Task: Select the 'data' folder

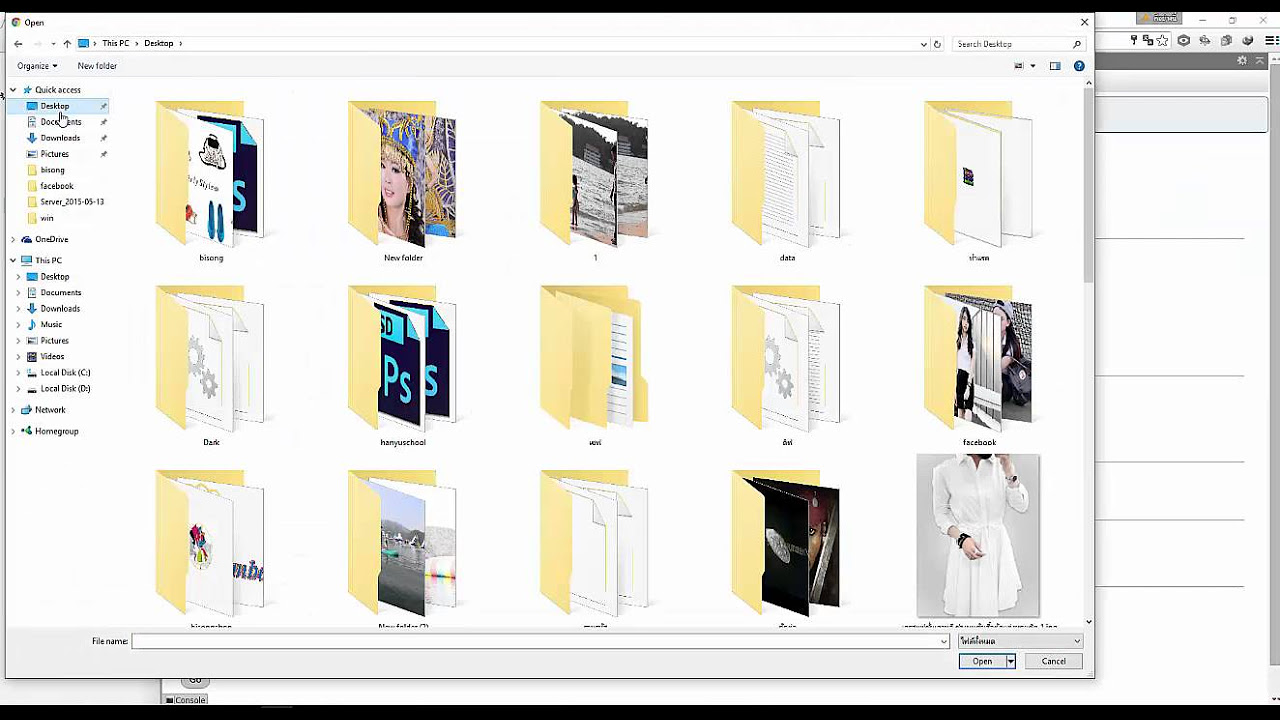Action: click(786, 172)
